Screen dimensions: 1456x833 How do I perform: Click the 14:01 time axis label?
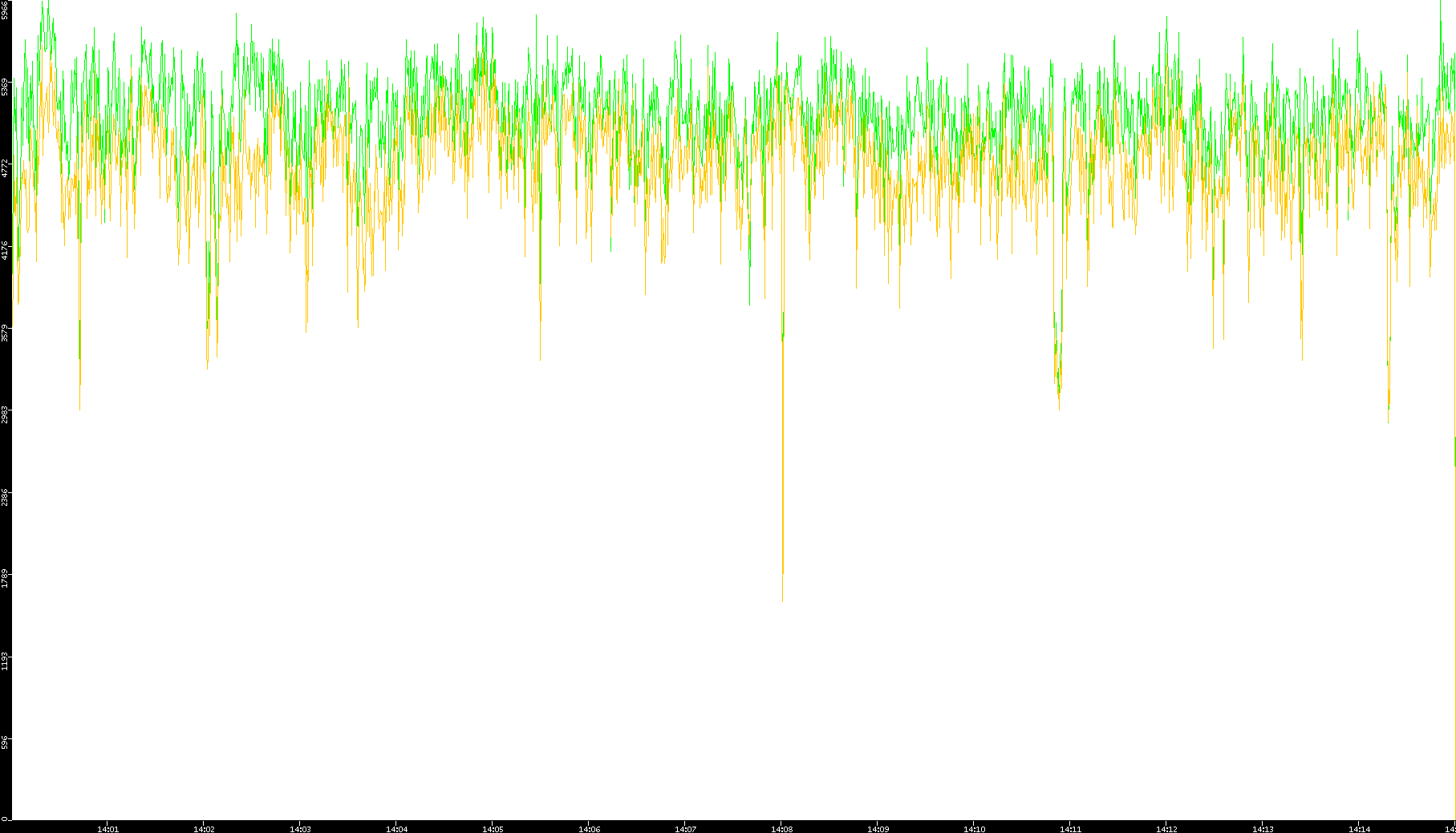point(107,829)
